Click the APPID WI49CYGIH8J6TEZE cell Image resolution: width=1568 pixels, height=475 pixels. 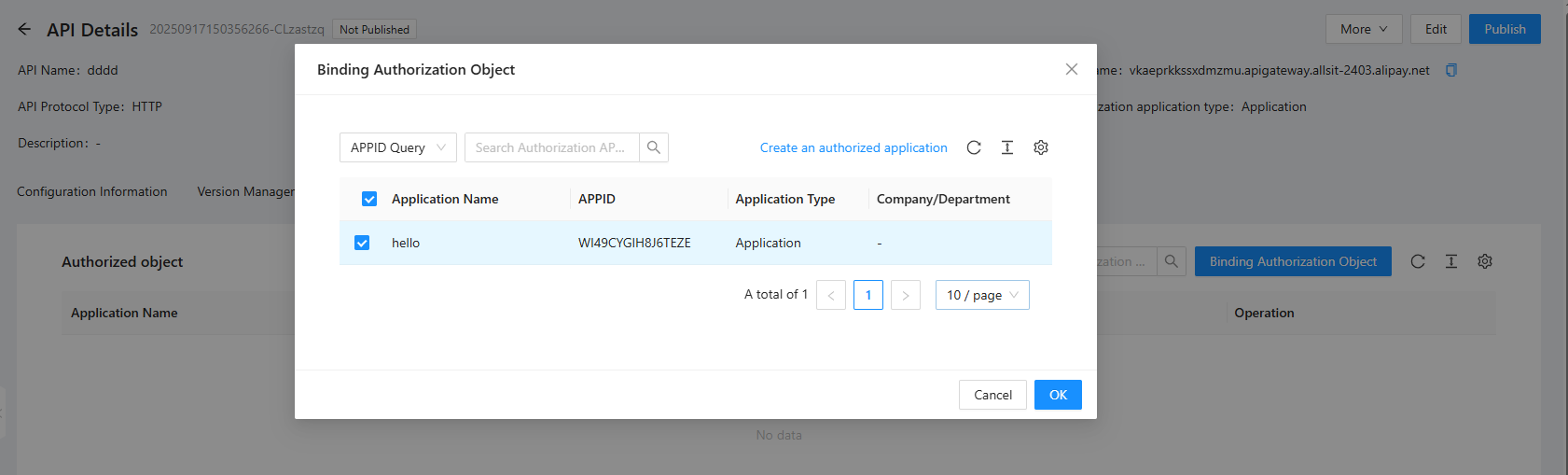point(634,243)
